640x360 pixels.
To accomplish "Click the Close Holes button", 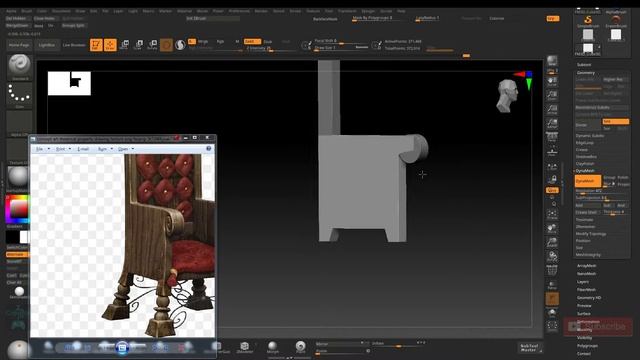I will click(45, 18).
